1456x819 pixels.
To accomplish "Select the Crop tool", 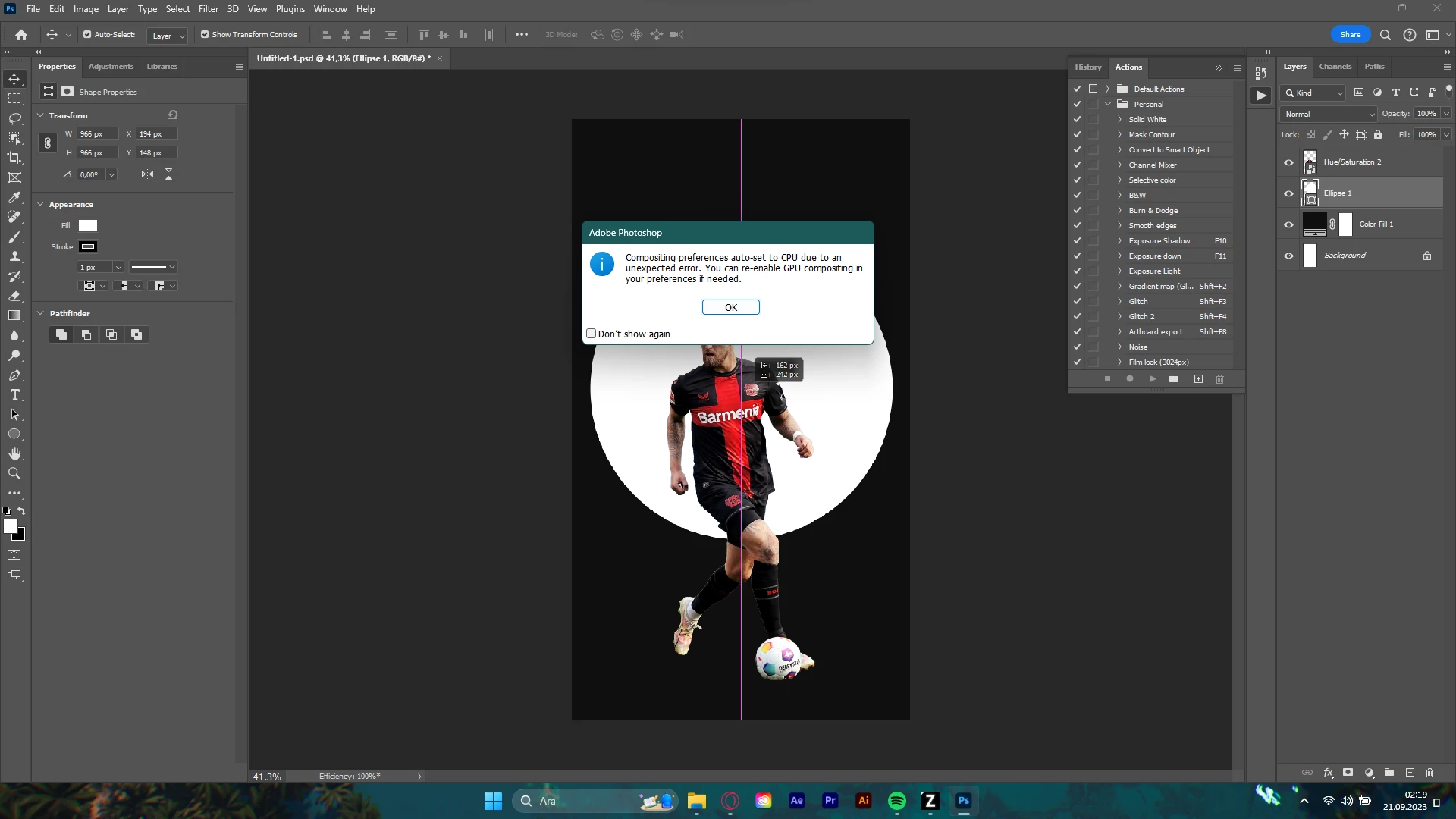I will coord(14,158).
